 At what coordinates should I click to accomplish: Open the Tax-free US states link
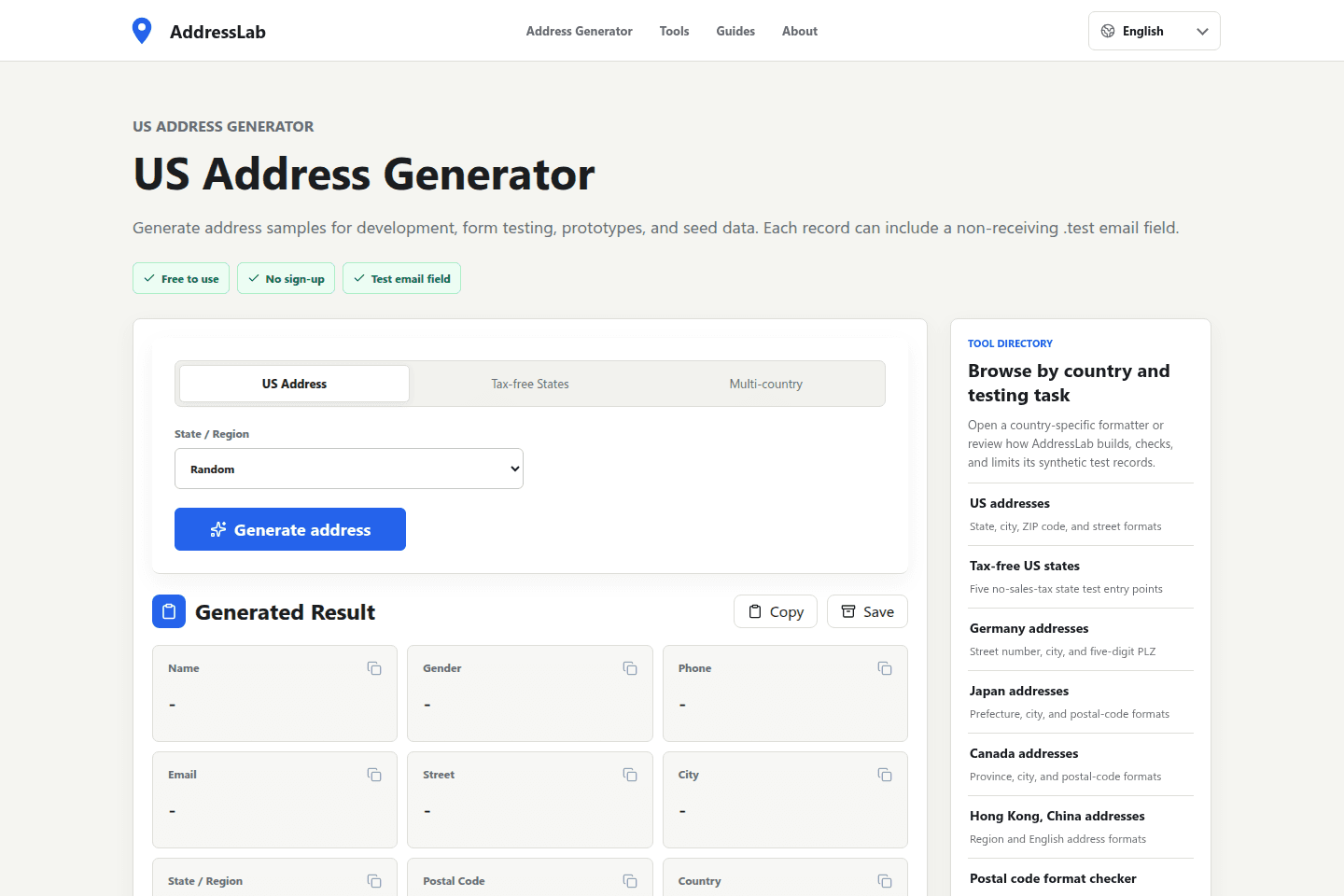1081,577
